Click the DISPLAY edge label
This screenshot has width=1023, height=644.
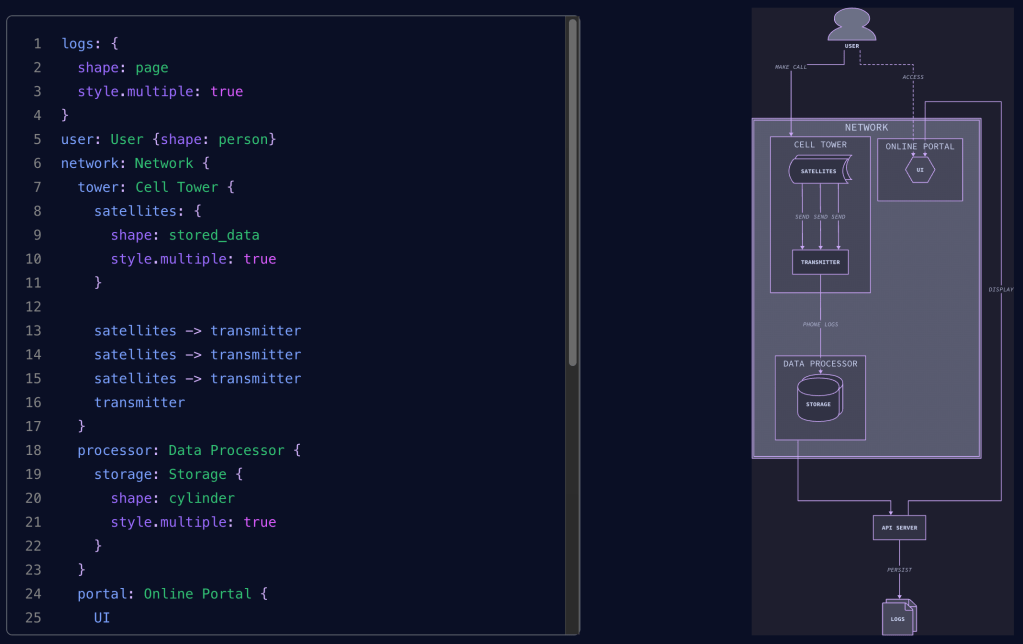1001,289
